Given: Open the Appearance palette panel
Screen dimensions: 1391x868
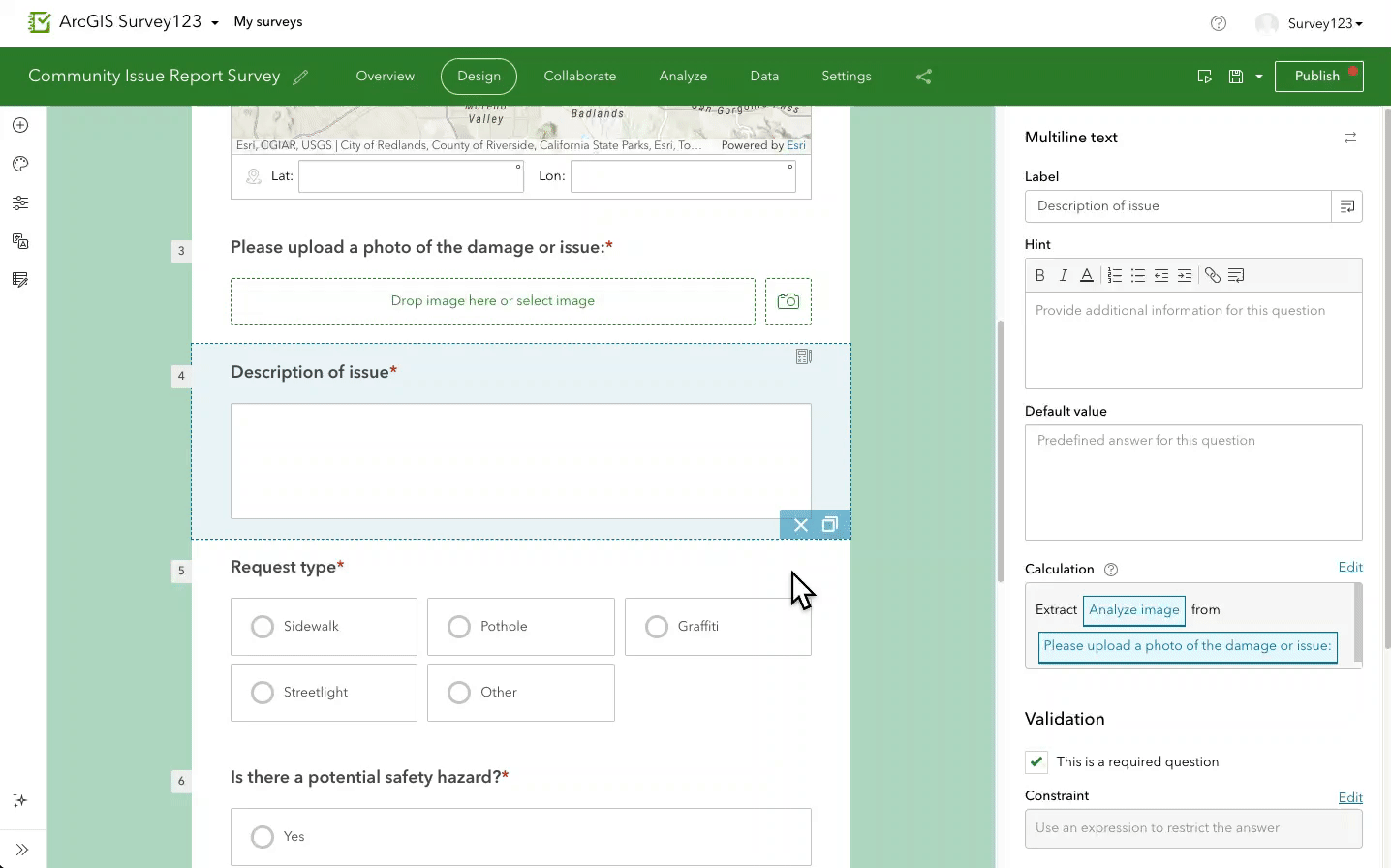Looking at the screenshot, I should point(19,163).
